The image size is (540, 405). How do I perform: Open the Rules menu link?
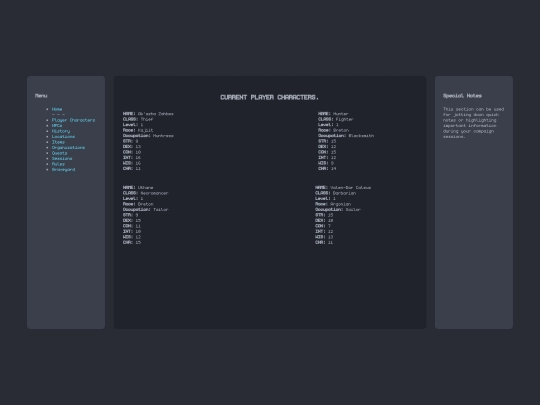[x=58, y=164]
